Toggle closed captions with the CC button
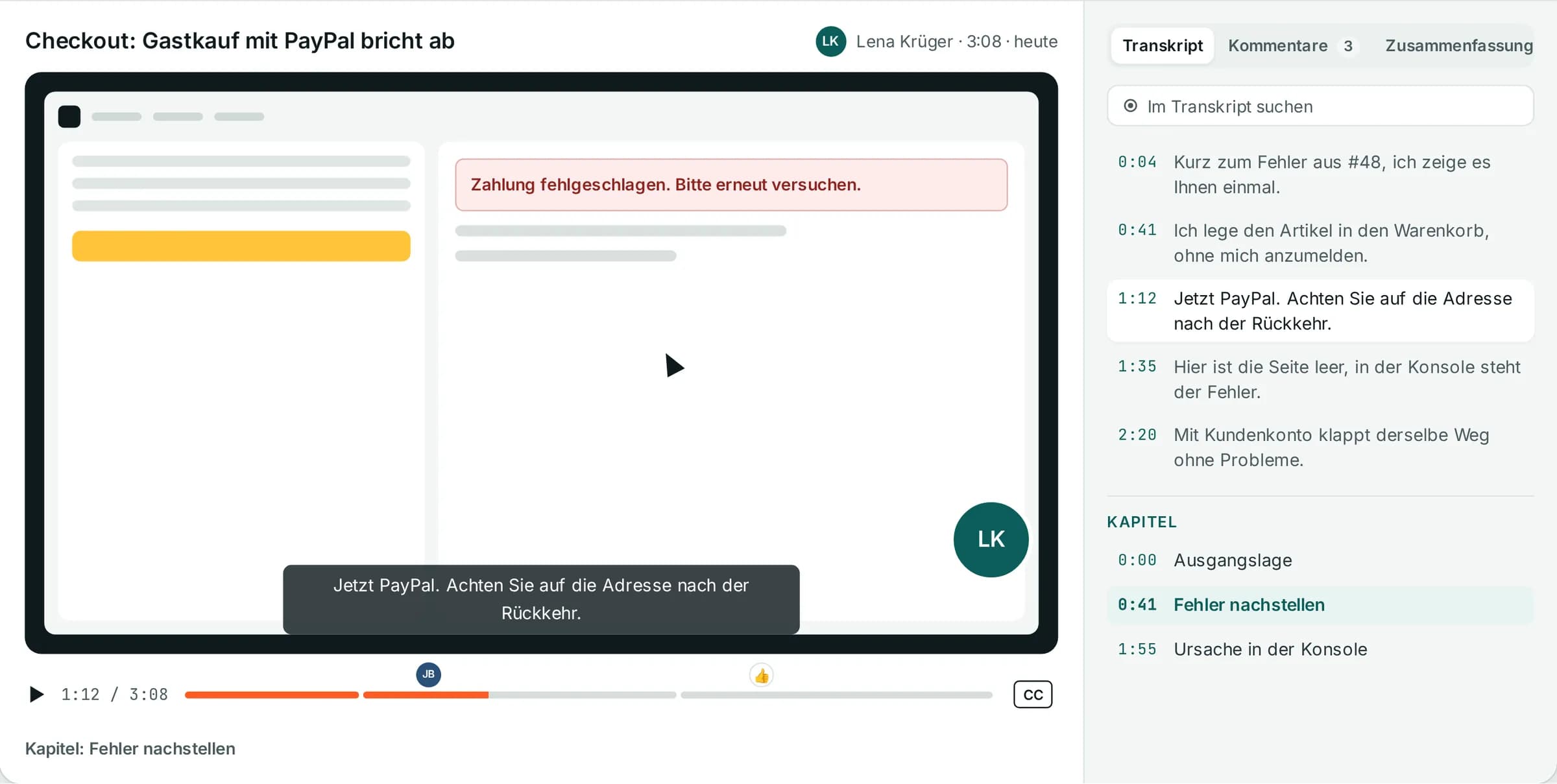Screen dimensions: 1557x784 click(1033, 695)
